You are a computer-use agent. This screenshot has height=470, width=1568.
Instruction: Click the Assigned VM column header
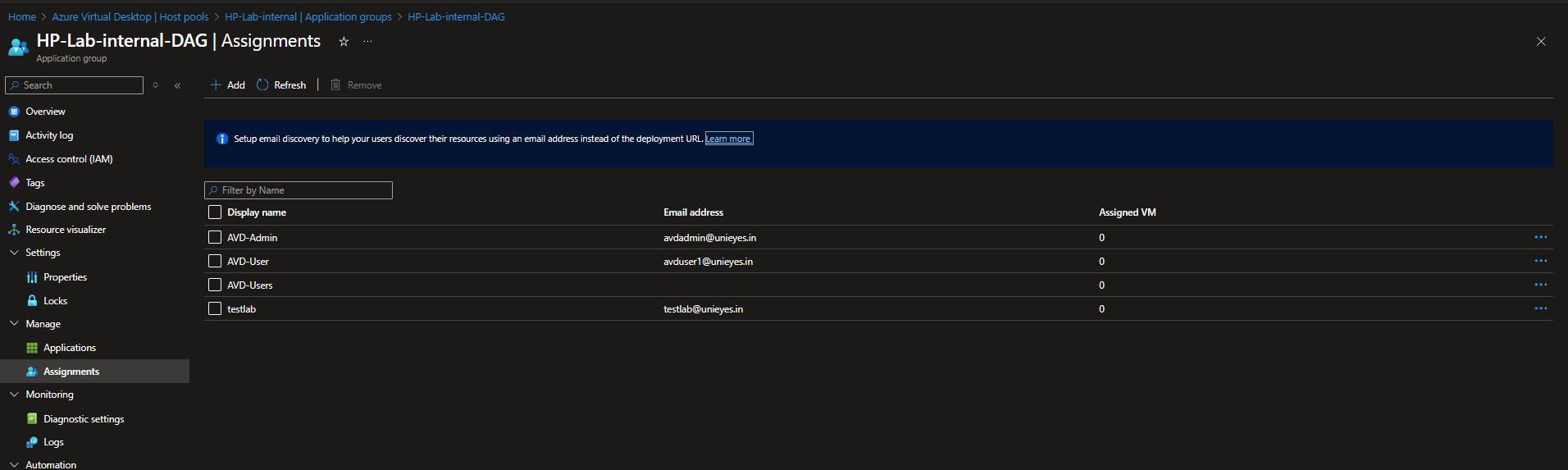click(x=1128, y=212)
